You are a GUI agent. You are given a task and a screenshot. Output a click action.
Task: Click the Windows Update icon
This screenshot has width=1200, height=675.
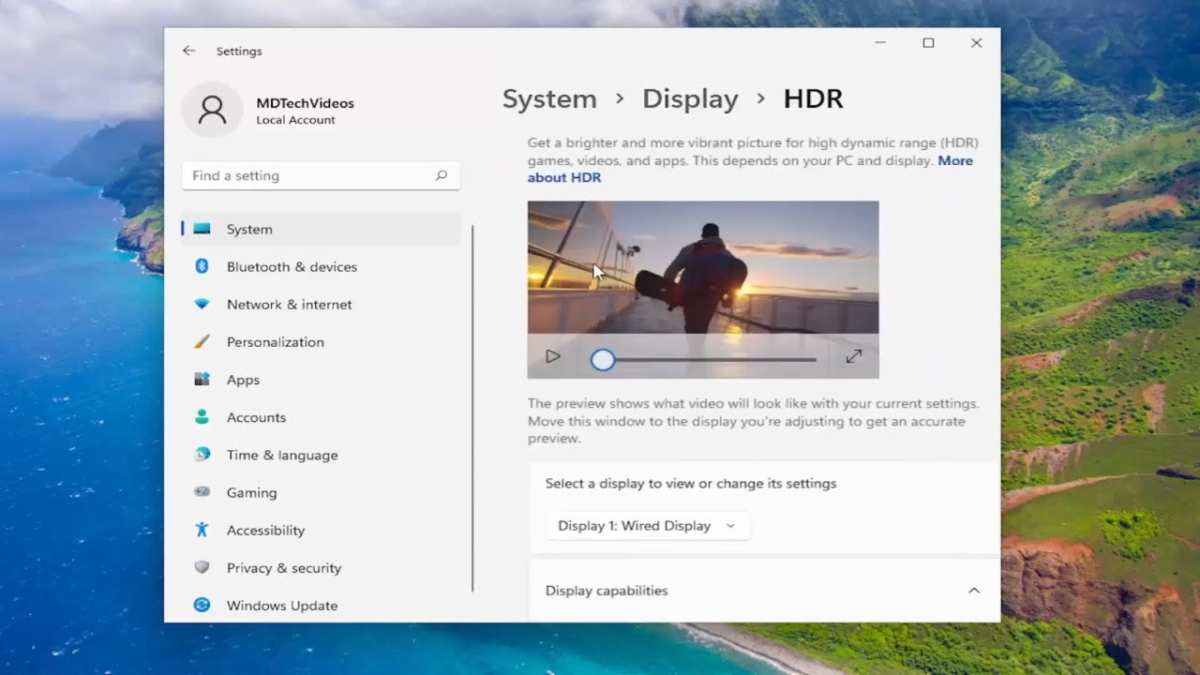(202, 605)
